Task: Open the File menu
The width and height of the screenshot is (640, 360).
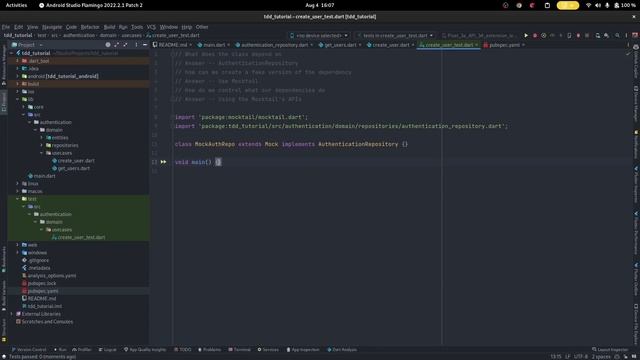Action: [x=6, y=27]
